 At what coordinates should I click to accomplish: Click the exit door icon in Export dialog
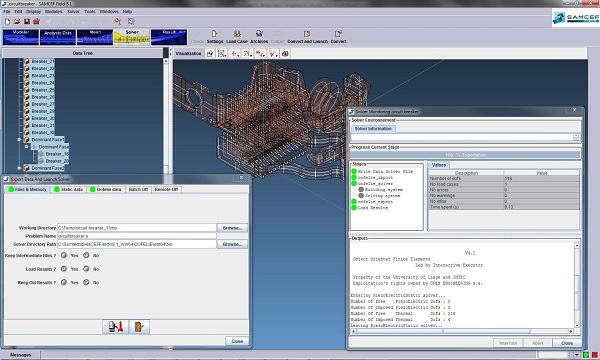[x=139, y=327]
